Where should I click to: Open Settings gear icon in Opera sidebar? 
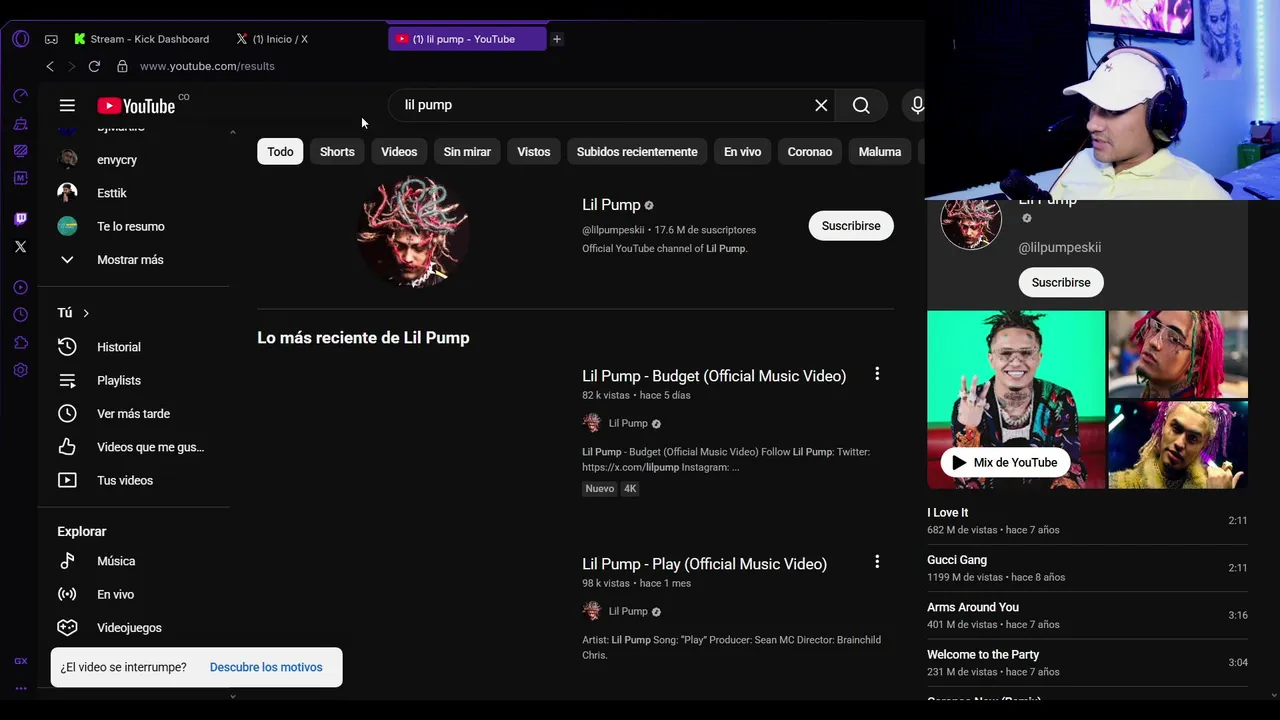point(21,370)
